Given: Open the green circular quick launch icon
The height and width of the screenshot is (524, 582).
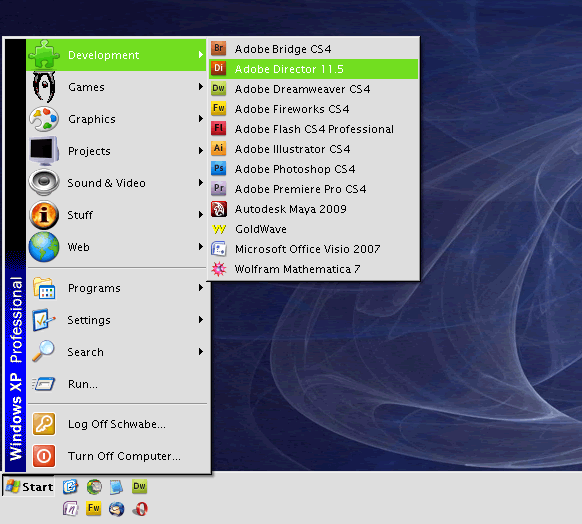Looking at the screenshot, I should [x=94, y=487].
